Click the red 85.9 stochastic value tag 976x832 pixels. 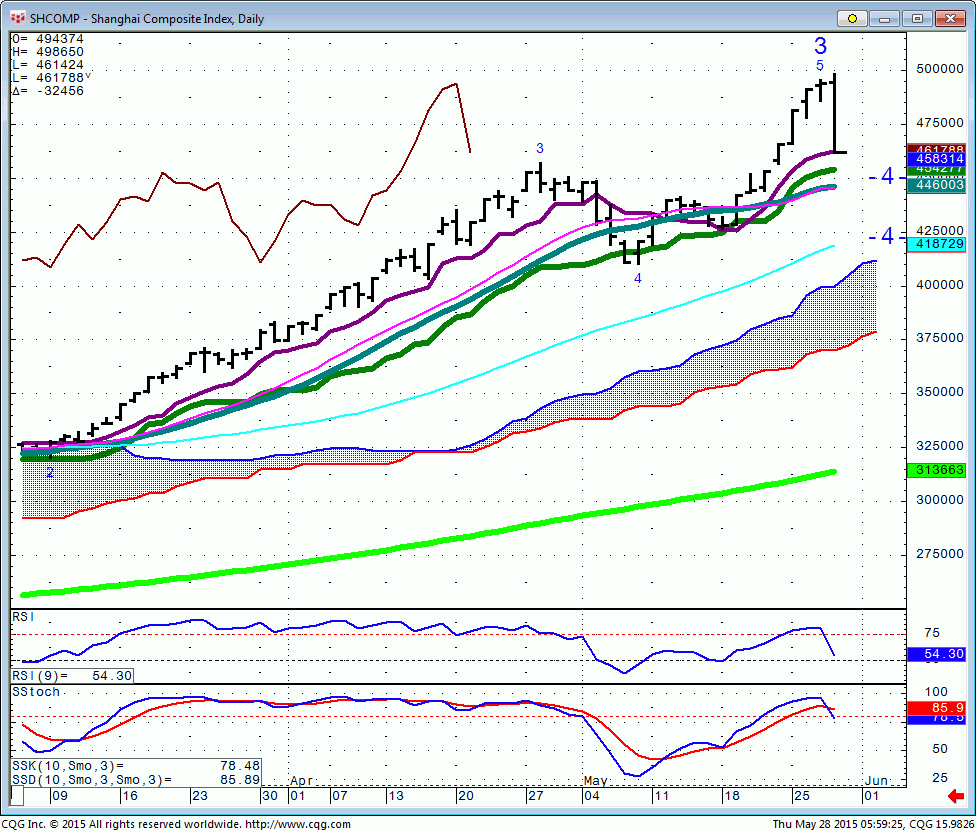click(x=936, y=708)
